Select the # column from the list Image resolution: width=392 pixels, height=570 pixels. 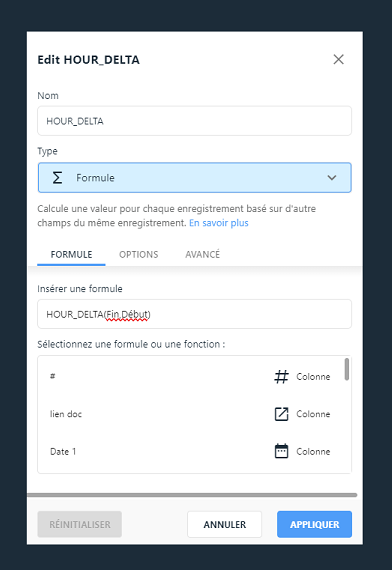pyautogui.click(x=191, y=377)
